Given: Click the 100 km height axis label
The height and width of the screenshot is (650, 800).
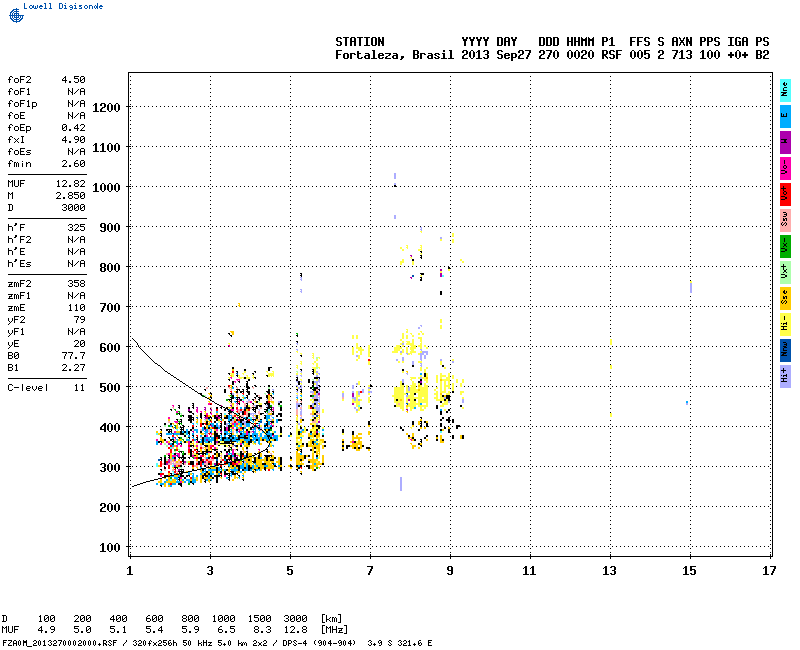Looking at the screenshot, I should click(x=110, y=547).
